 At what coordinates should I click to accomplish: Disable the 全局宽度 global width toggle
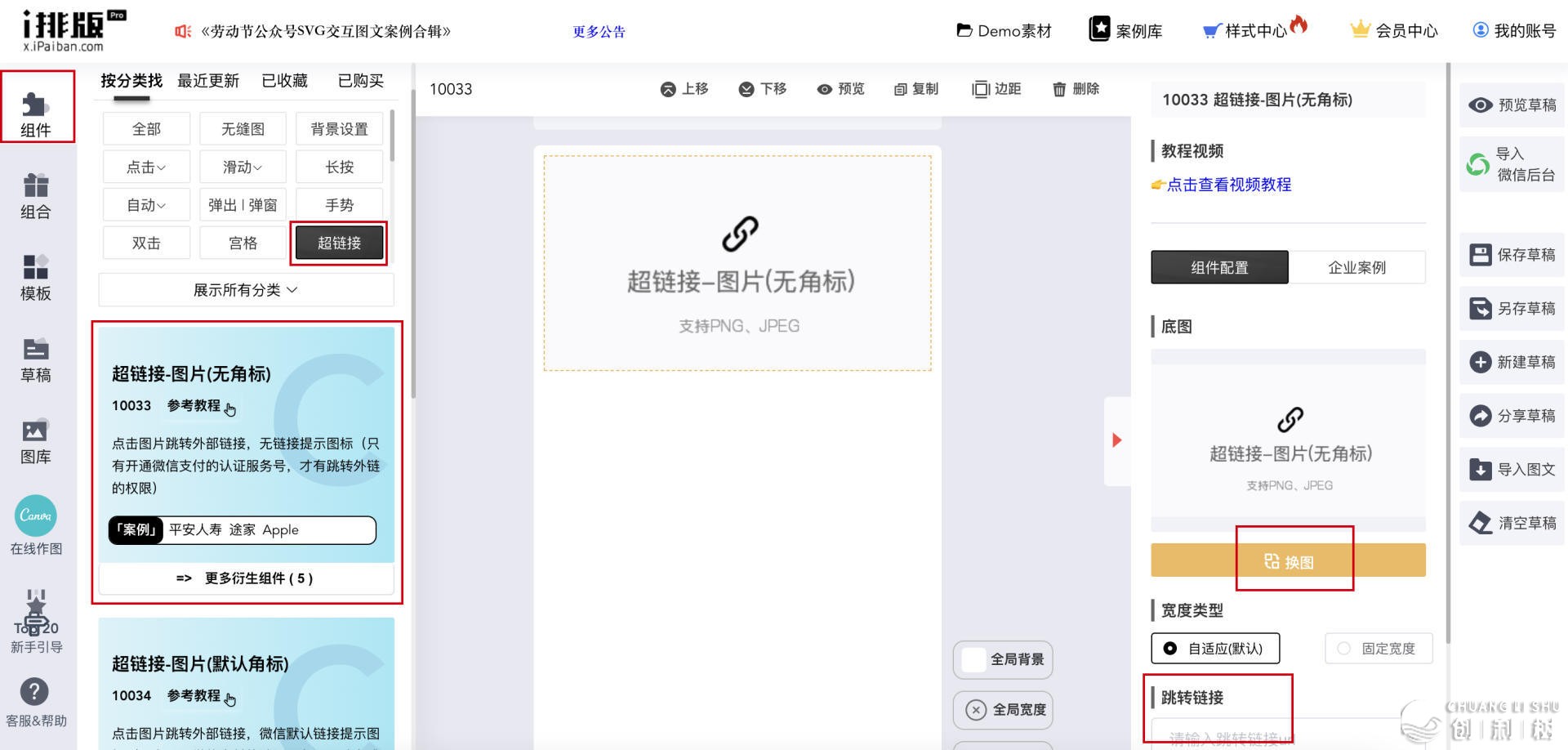[976, 710]
